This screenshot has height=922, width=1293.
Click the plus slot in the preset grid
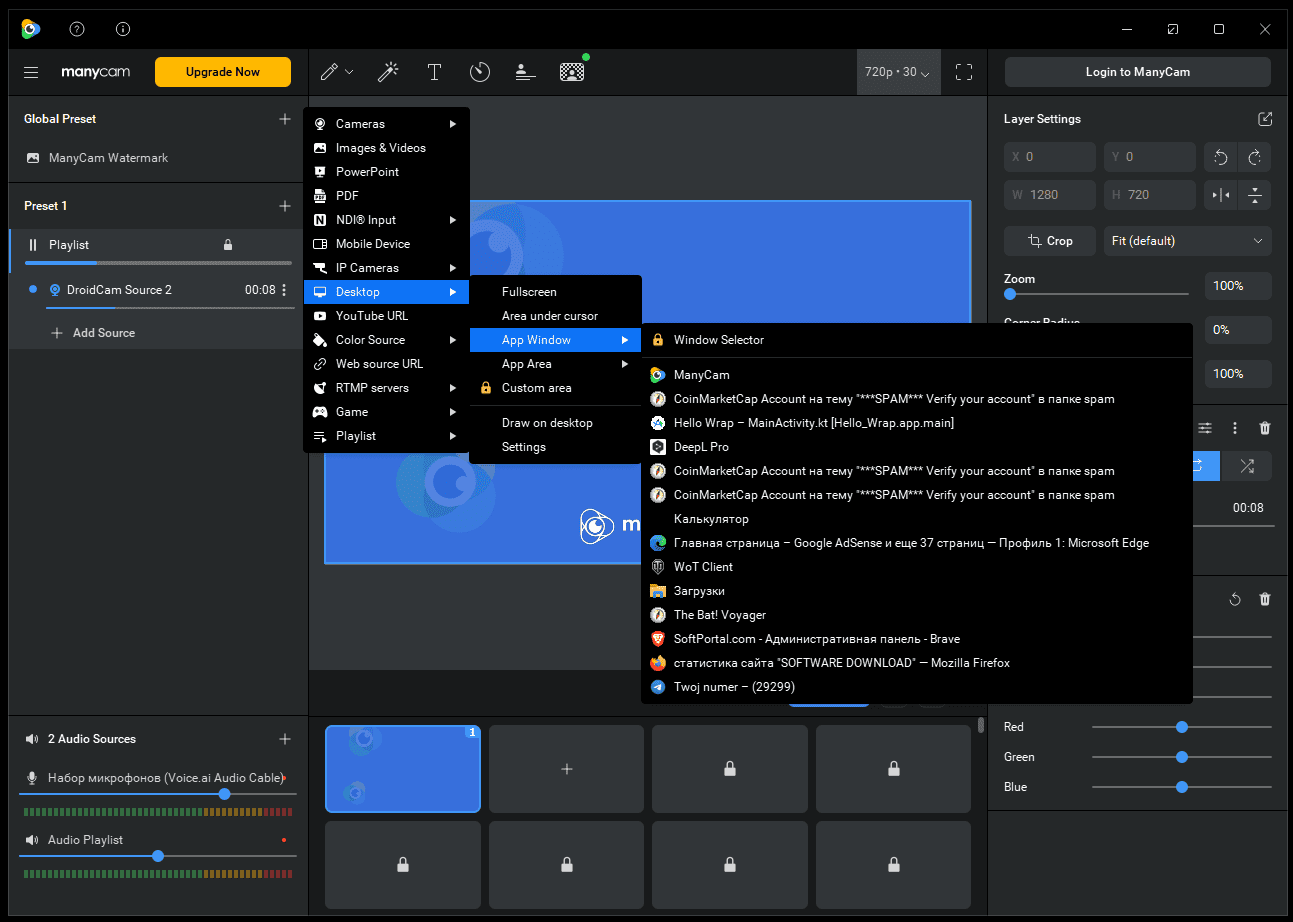[x=567, y=769]
